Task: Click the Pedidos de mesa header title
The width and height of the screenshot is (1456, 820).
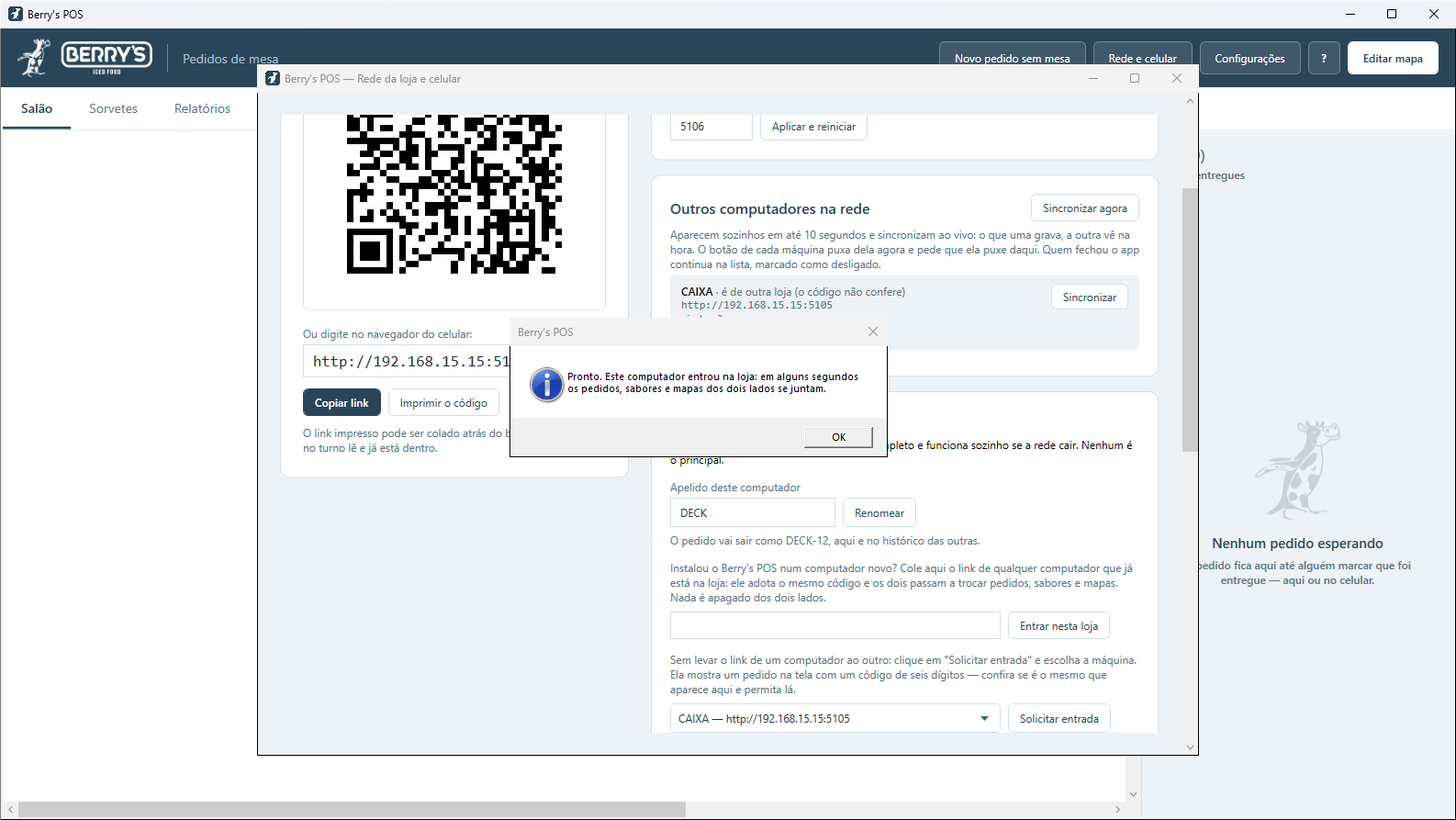Action: (230, 59)
